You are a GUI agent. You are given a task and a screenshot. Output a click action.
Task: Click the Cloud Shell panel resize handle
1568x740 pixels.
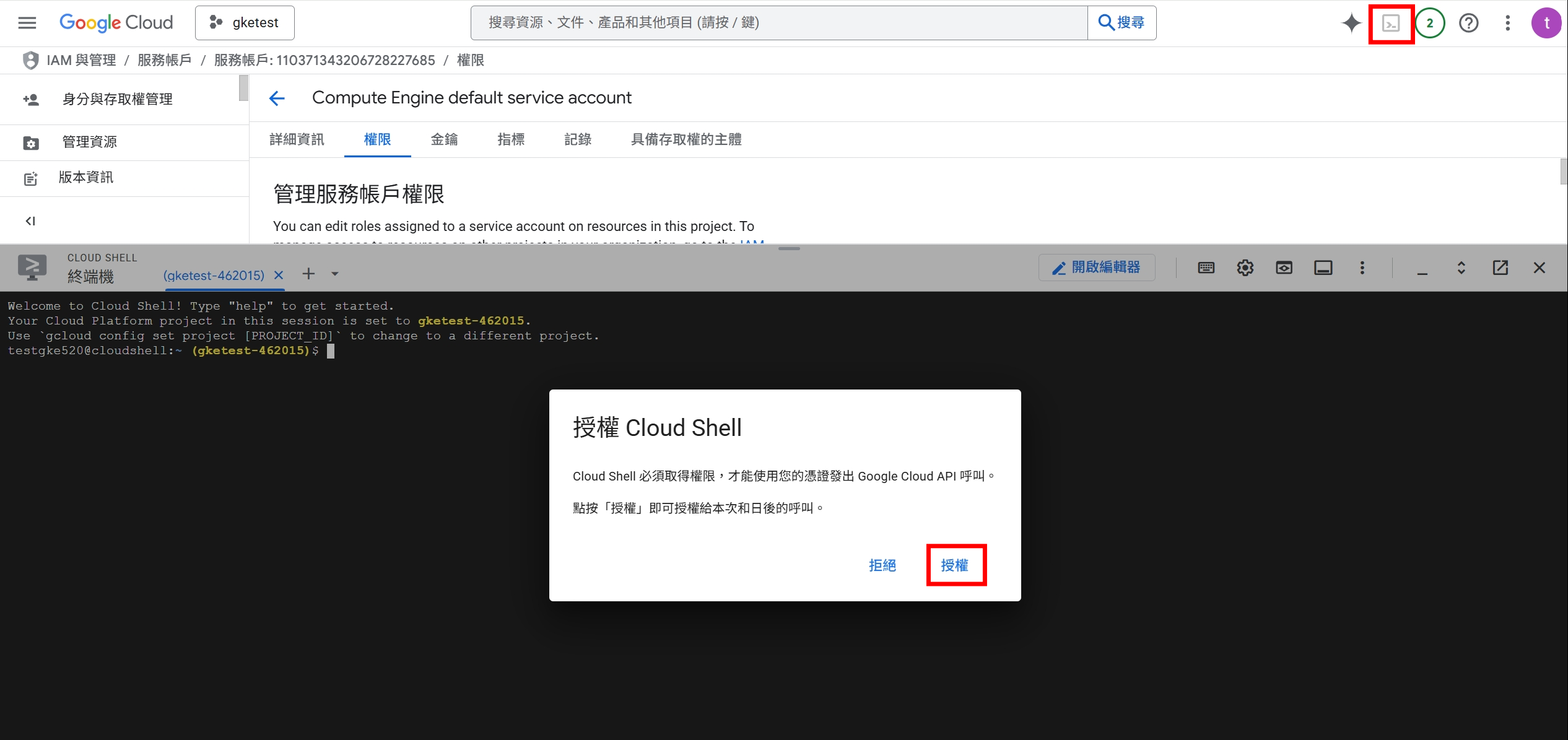click(789, 248)
